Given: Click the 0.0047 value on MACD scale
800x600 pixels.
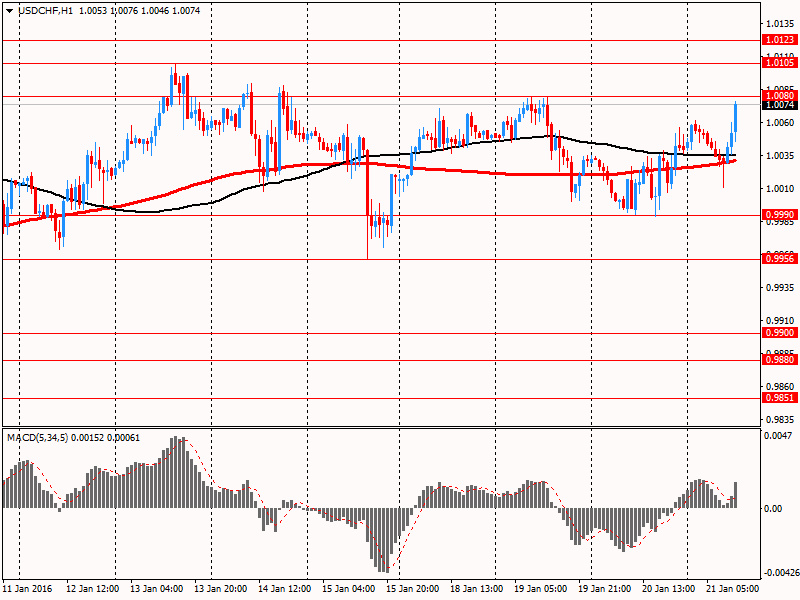Looking at the screenshot, I should [778, 437].
